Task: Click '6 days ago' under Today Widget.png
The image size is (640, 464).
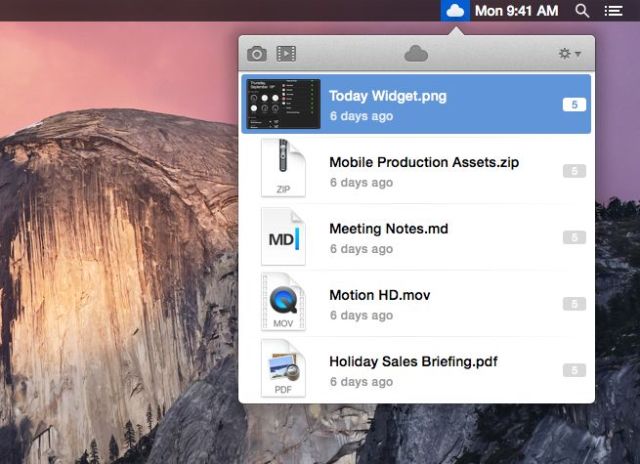Action: pyautogui.click(x=361, y=116)
